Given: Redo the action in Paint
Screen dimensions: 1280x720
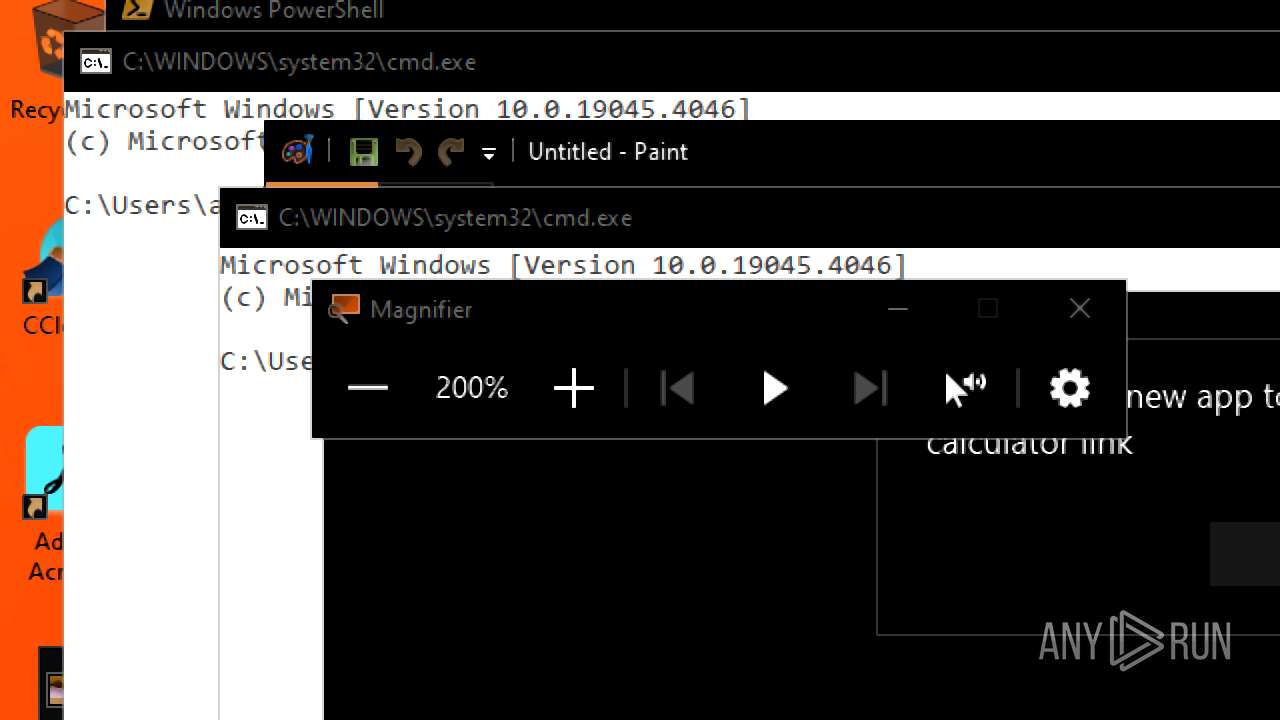Looking at the screenshot, I should (451, 152).
